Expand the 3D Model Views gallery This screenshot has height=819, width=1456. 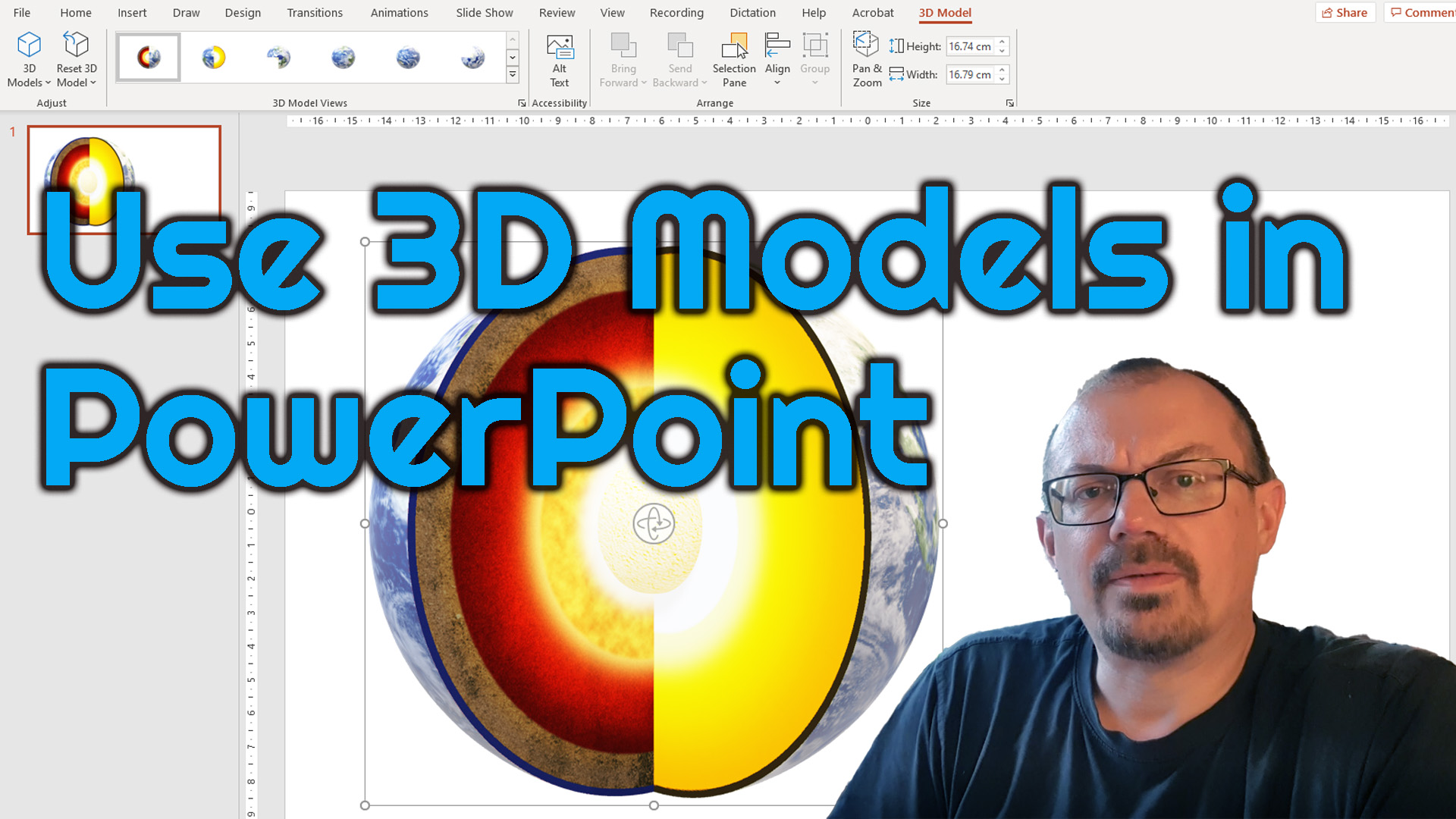coord(513,74)
